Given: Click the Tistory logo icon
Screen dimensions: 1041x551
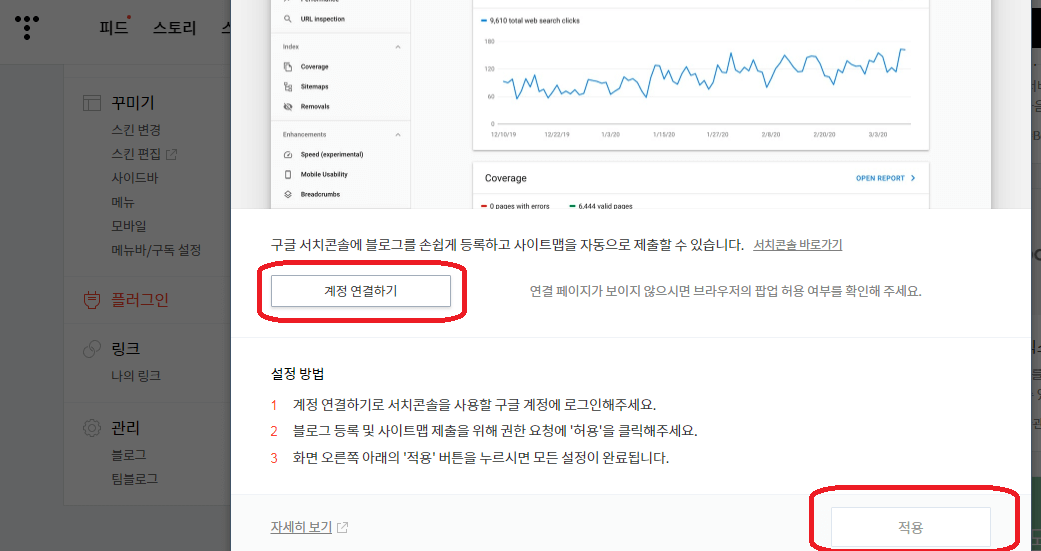Looking at the screenshot, I should click(x=27, y=28).
